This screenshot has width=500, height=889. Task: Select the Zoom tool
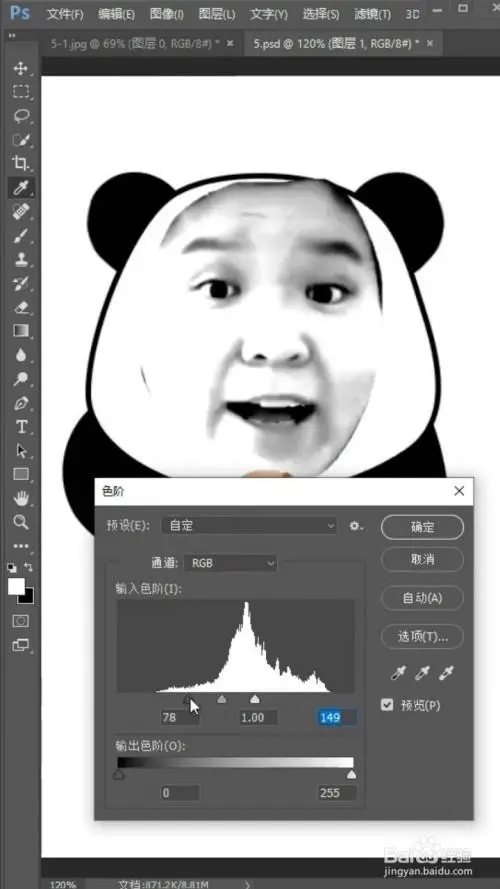20,522
